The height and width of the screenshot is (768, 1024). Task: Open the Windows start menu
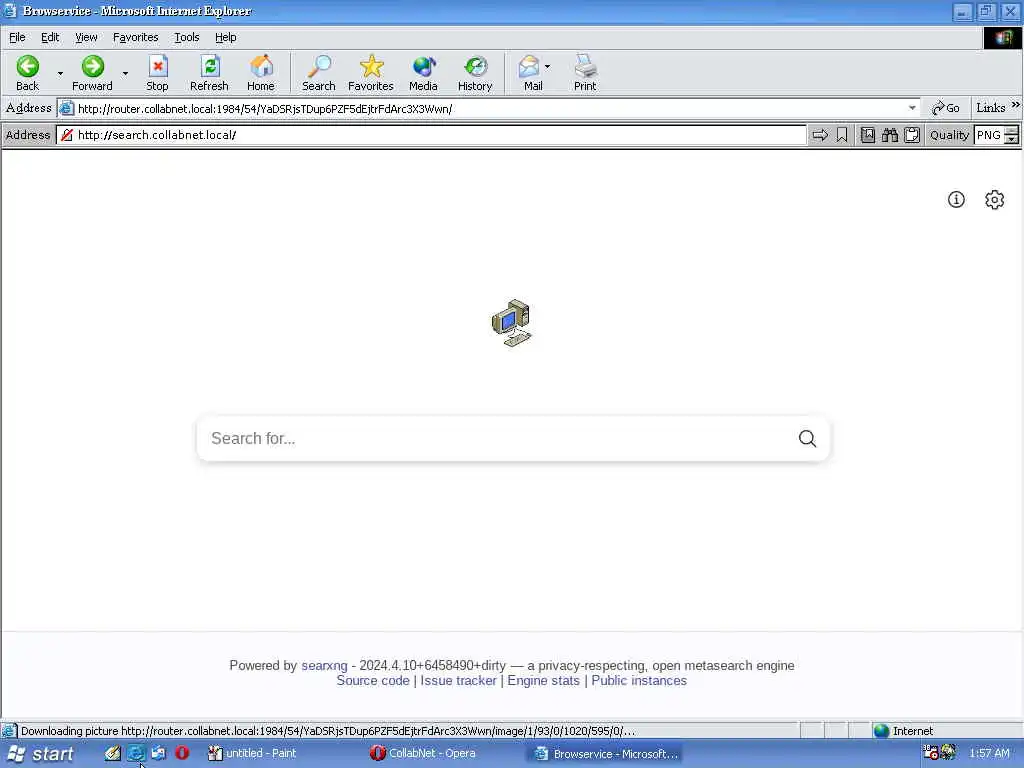point(40,754)
